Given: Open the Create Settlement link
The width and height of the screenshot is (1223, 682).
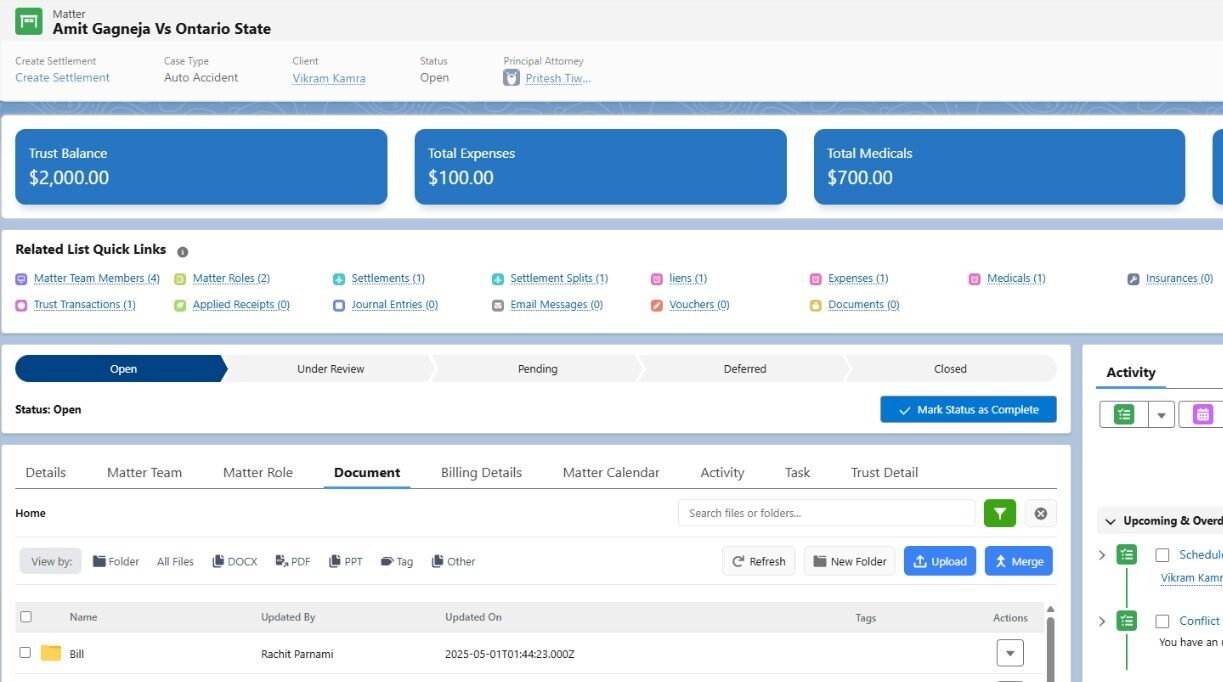Looking at the screenshot, I should (62, 78).
